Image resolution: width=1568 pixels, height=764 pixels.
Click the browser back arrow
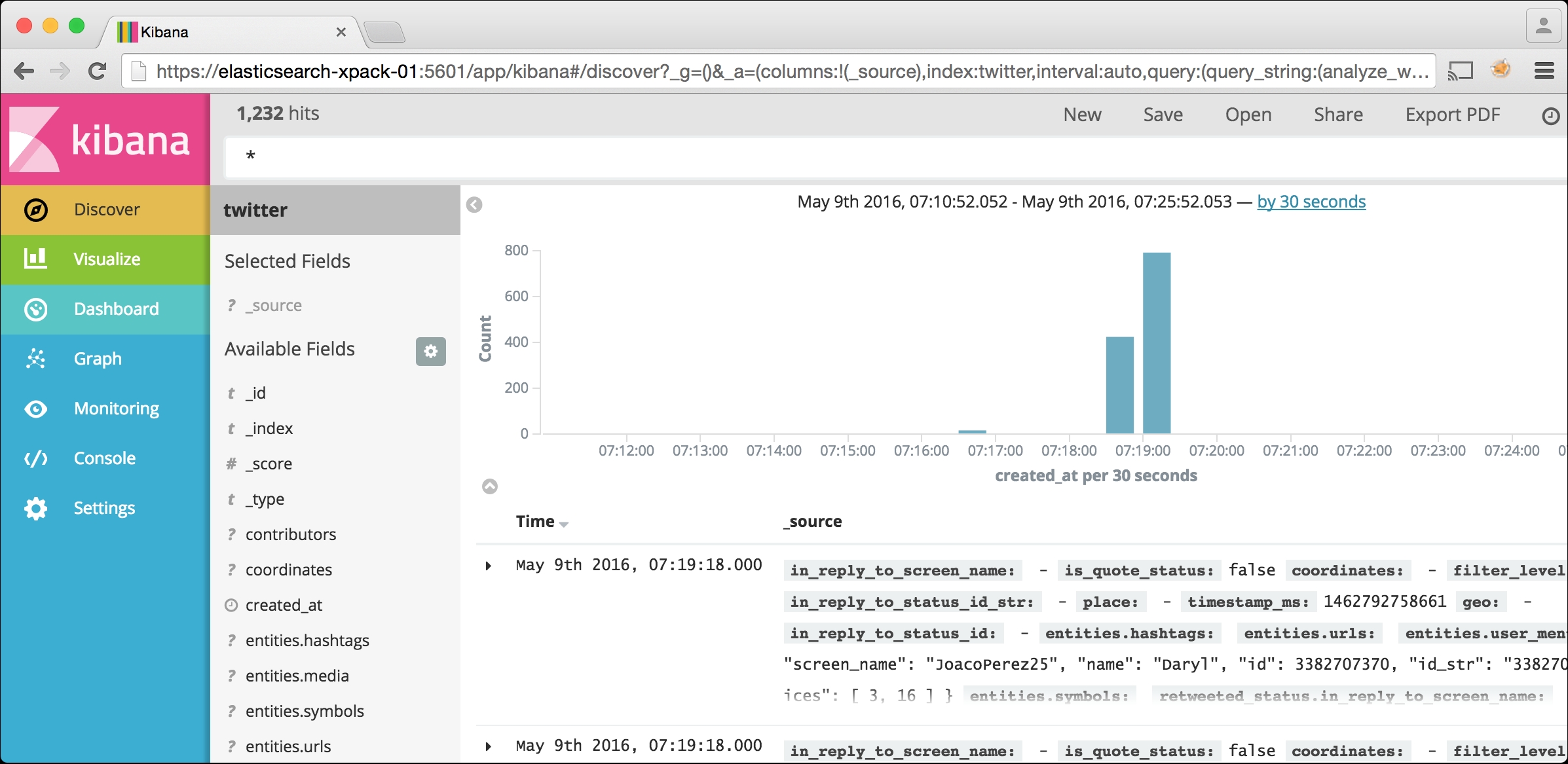click(24, 71)
